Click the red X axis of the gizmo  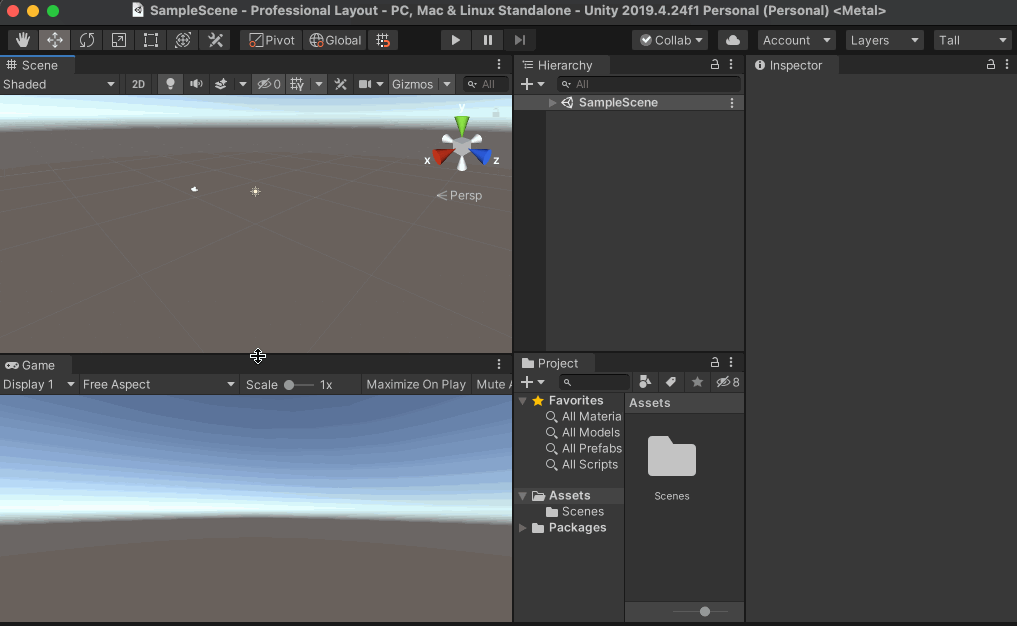[x=442, y=156]
